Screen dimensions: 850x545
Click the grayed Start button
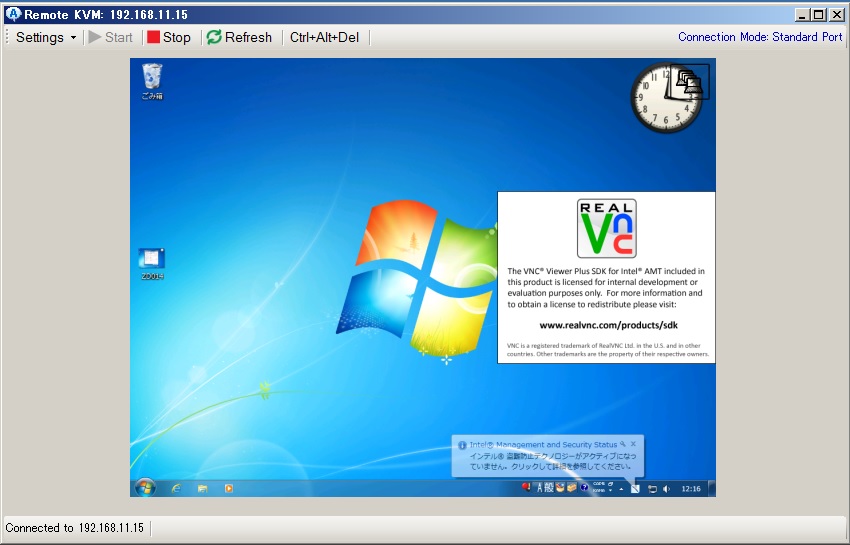coord(111,37)
